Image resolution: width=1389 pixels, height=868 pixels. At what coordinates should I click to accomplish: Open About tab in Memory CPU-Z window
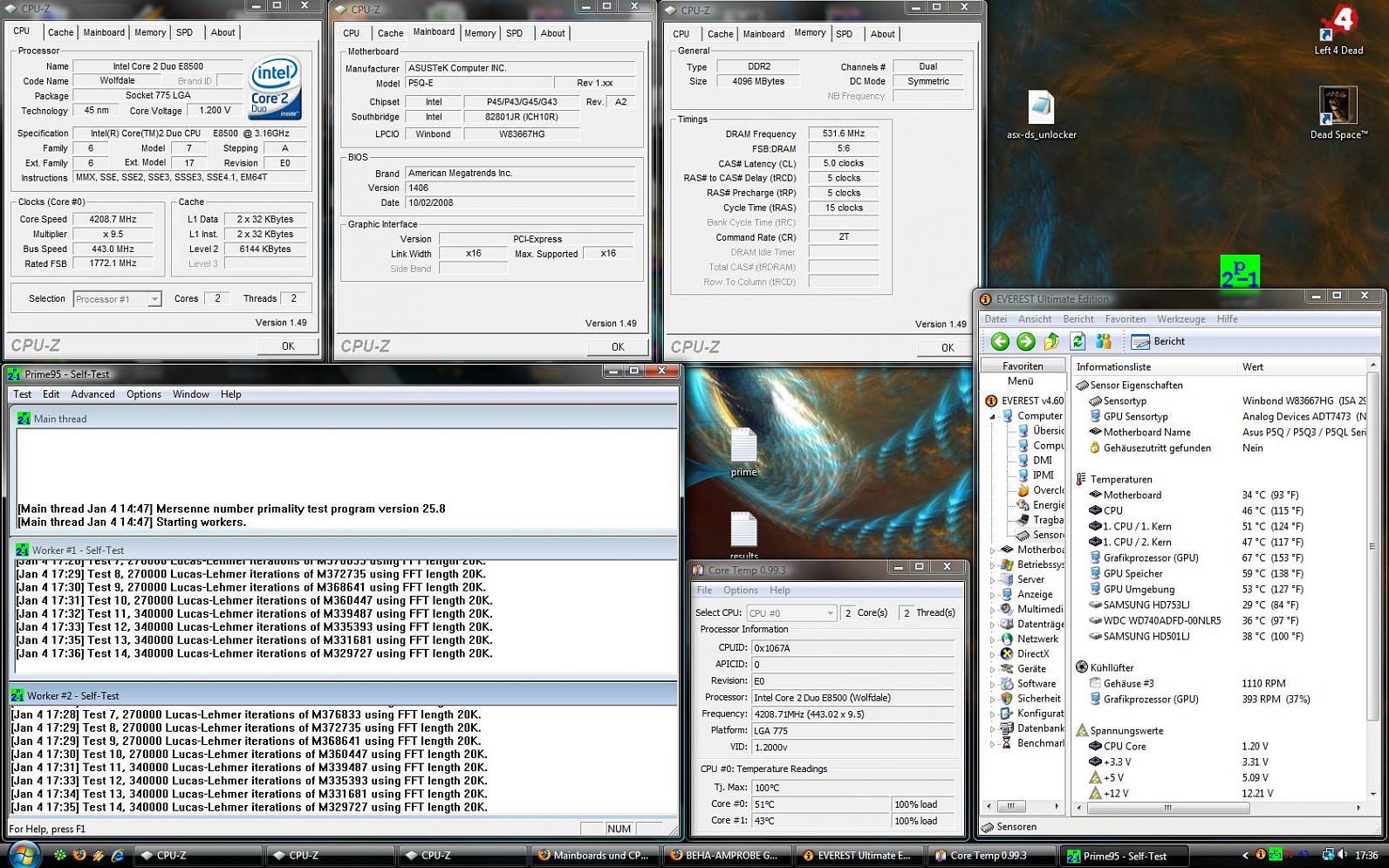click(x=882, y=34)
